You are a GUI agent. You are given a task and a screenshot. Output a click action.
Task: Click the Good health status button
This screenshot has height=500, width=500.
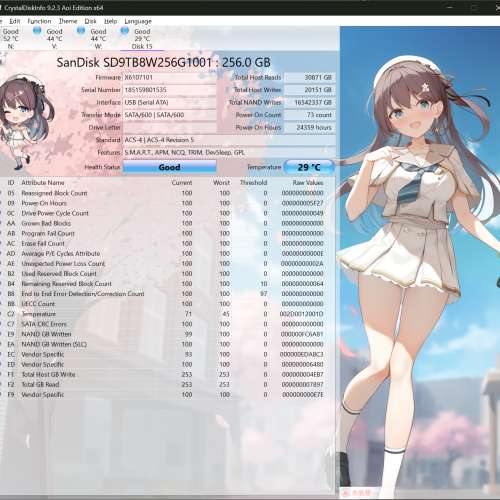(x=170, y=167)
